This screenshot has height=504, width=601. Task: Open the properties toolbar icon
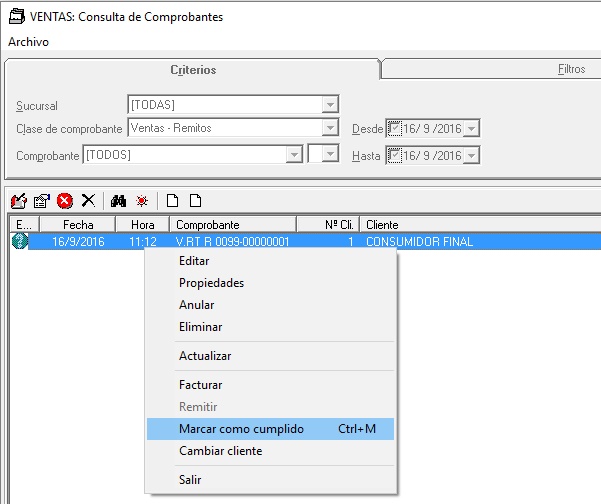pyautogui.click(x=41, y=200)
